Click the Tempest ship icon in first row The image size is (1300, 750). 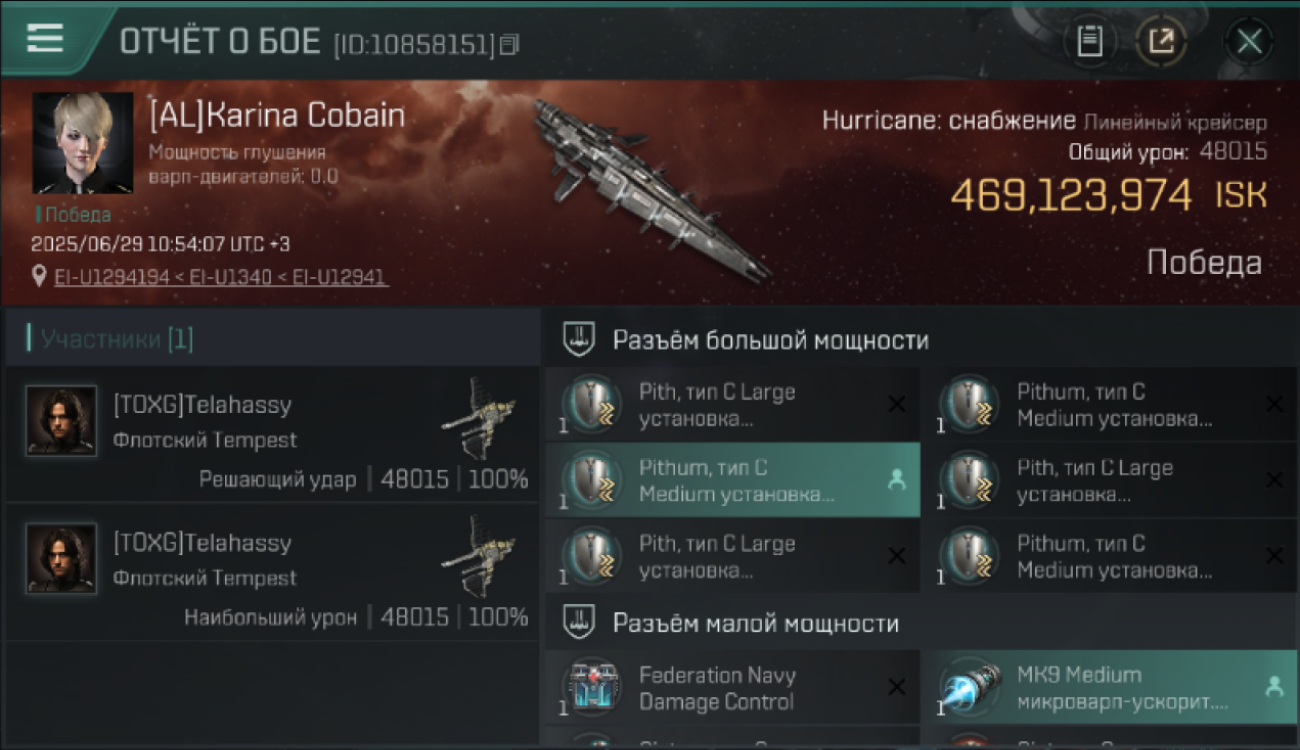[x=479, y=417]
